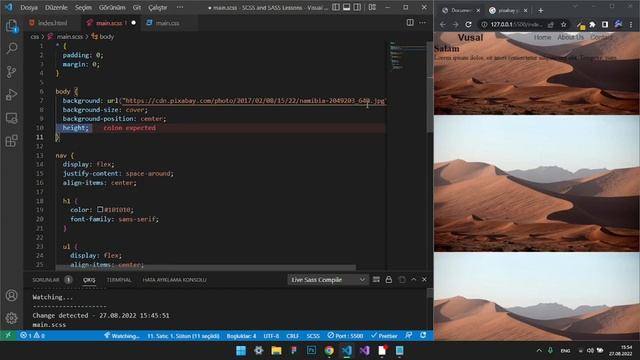This screenshot has width=640, height=360.
Task: Open the Görünüm menu
Action: pos(112,7)
